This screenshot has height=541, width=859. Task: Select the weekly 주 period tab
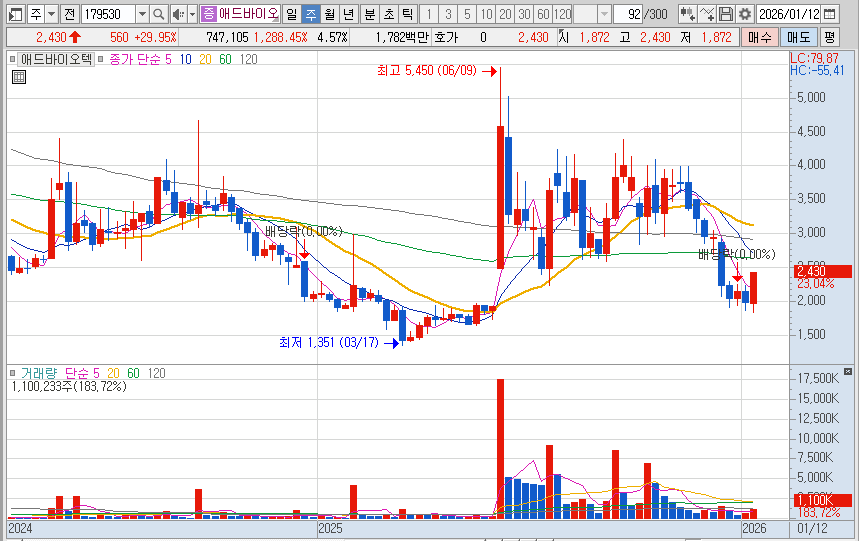point(311,14)
